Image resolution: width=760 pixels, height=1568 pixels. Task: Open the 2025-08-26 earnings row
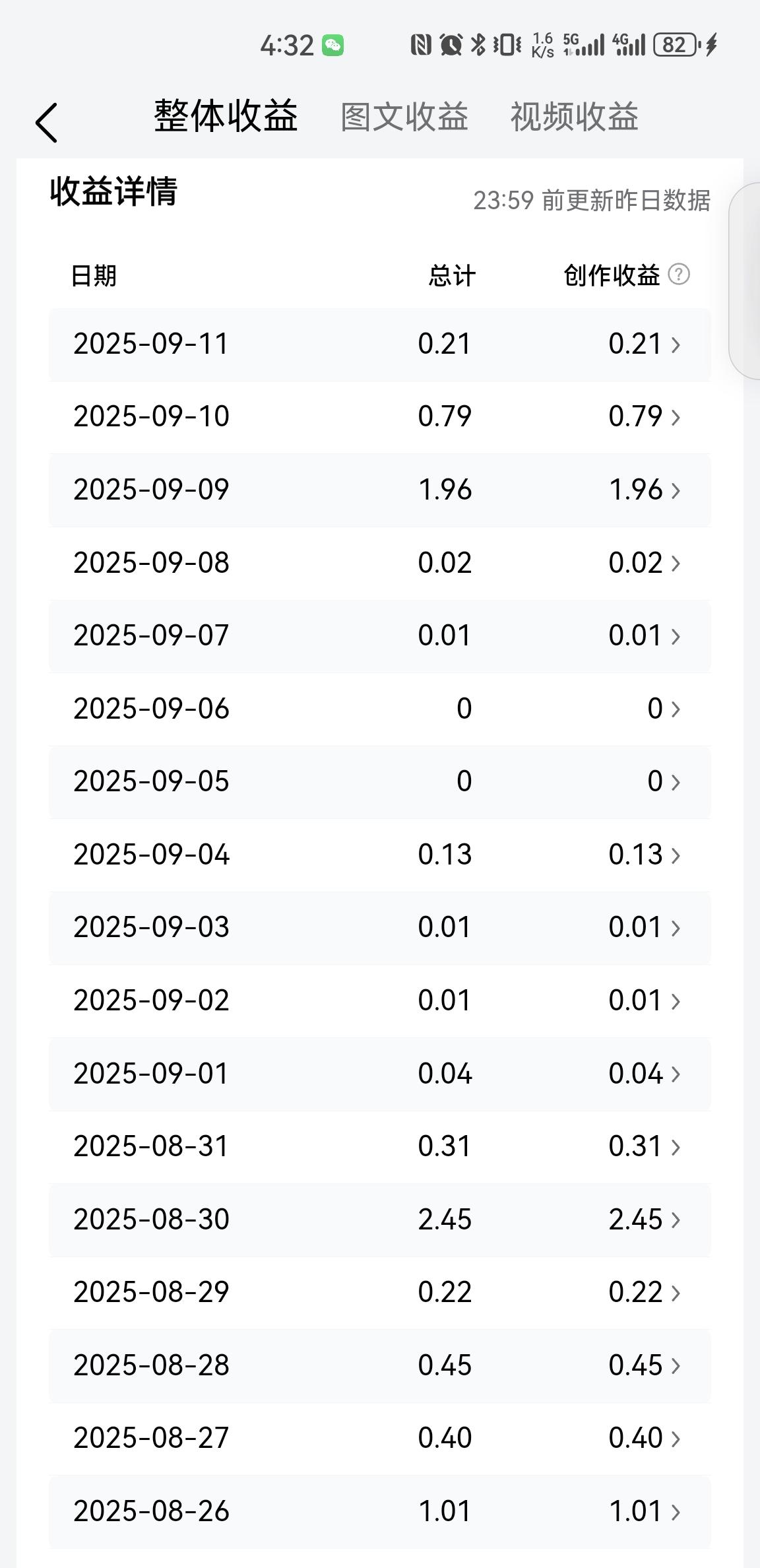[380, 1511]
